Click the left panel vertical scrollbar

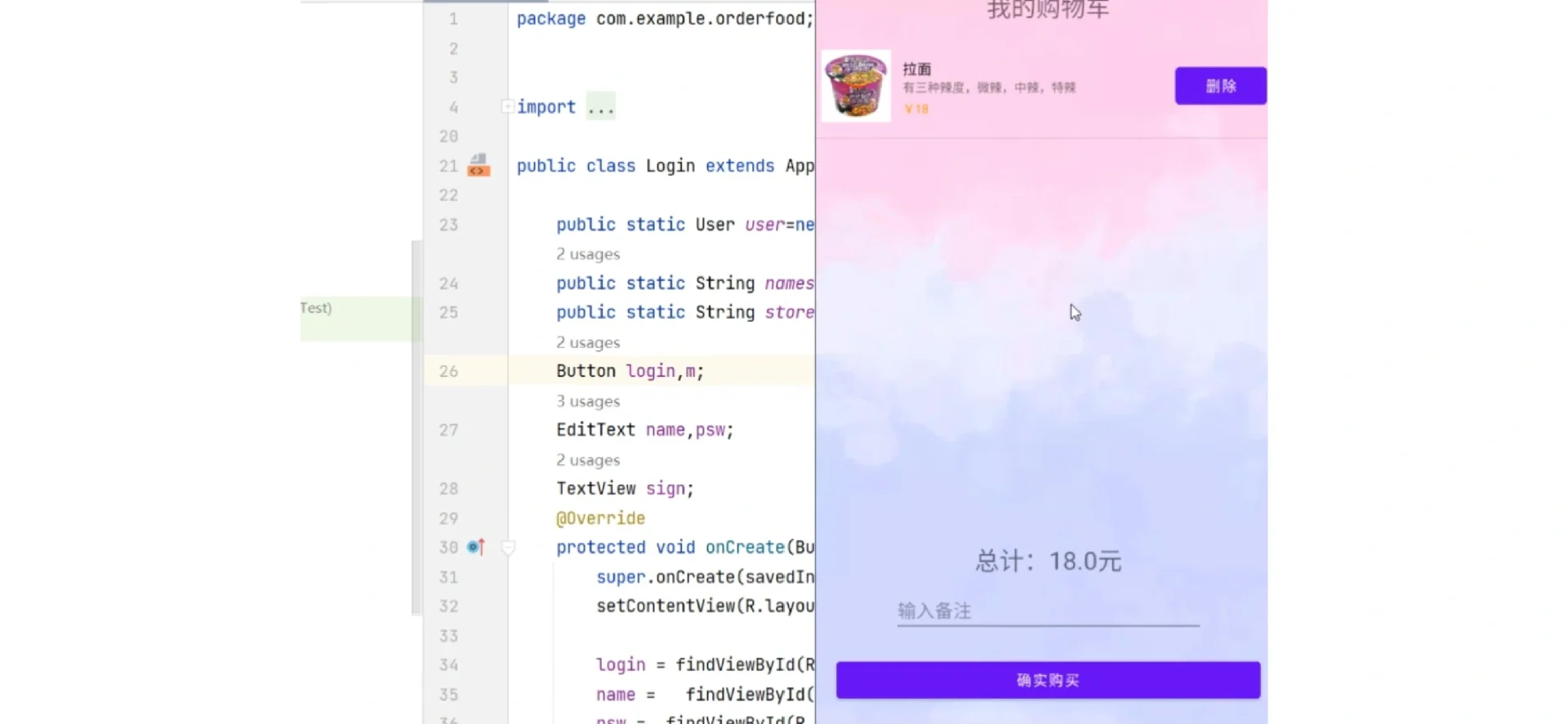point(416,425)
